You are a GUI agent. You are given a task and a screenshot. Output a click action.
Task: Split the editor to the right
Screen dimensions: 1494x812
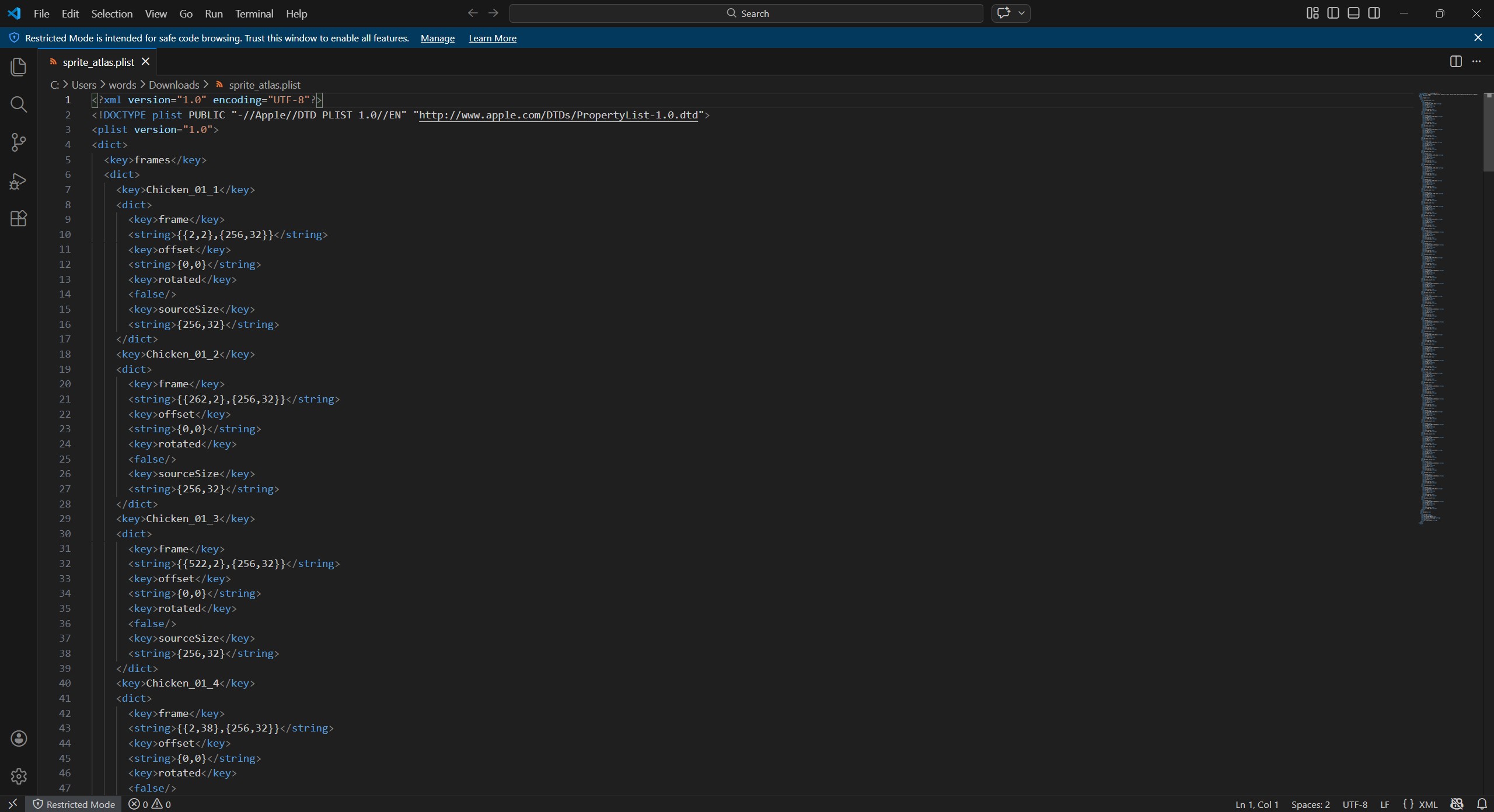click(x=1456, y=62)
